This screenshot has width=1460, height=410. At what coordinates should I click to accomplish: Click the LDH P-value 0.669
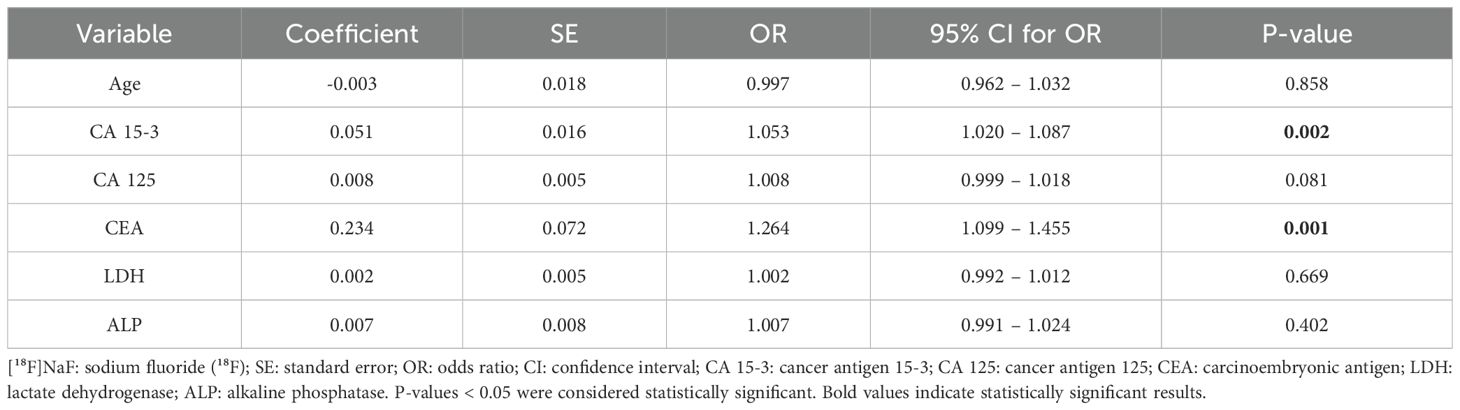coord(1307,277)
